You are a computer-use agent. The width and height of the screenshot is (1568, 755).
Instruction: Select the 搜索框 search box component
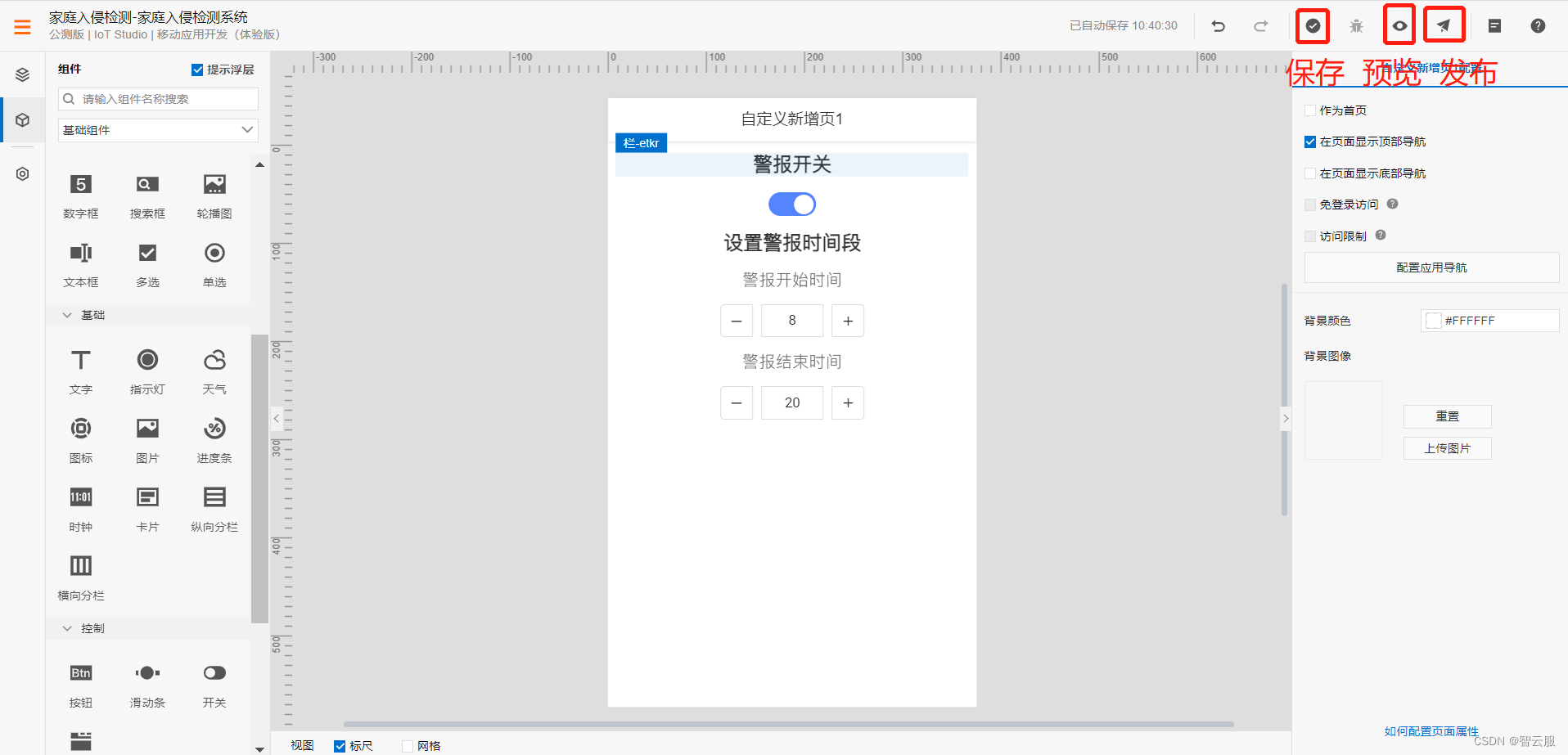click(x=147, y=196)
